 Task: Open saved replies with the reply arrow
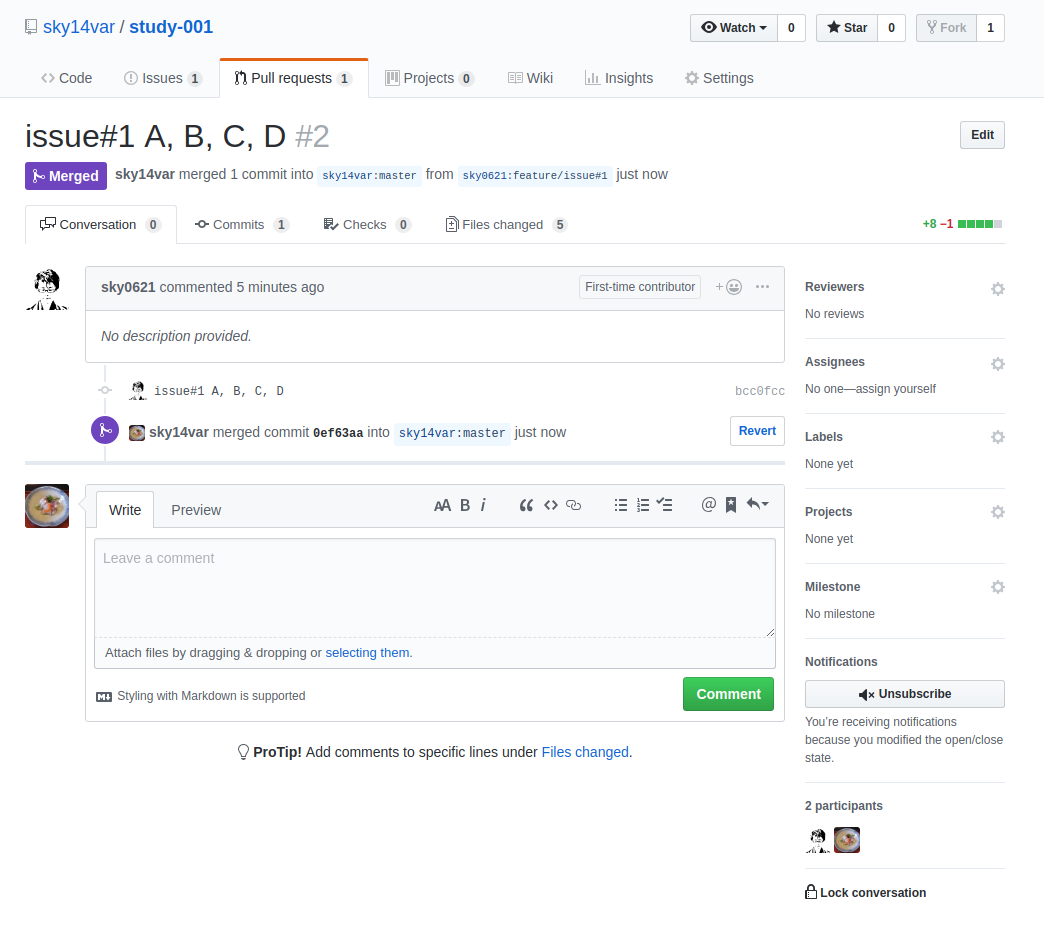[x=757, y=504]
